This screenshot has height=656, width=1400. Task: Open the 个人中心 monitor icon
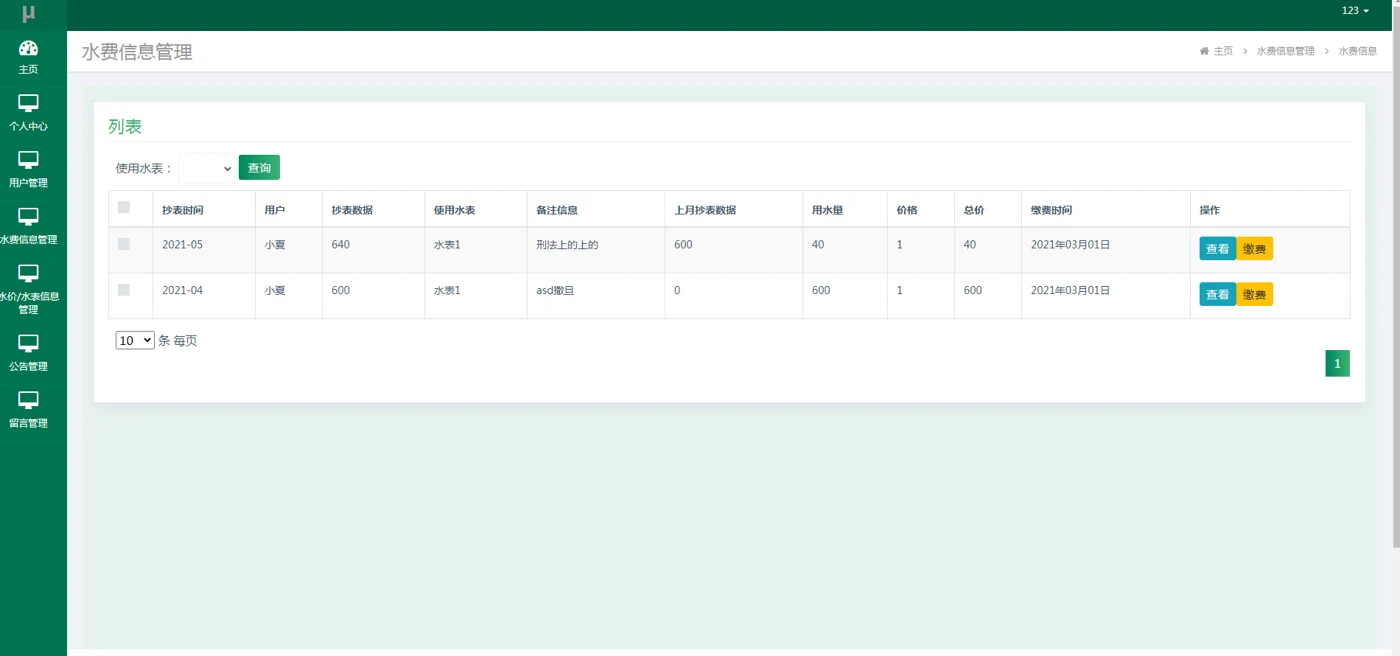28,104
